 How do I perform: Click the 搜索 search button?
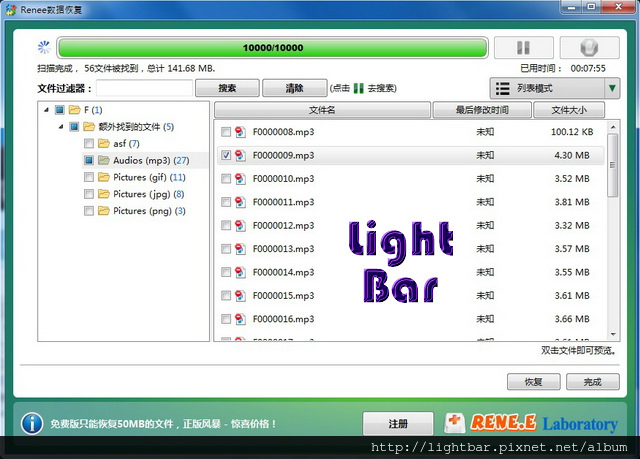pos(227,88)
